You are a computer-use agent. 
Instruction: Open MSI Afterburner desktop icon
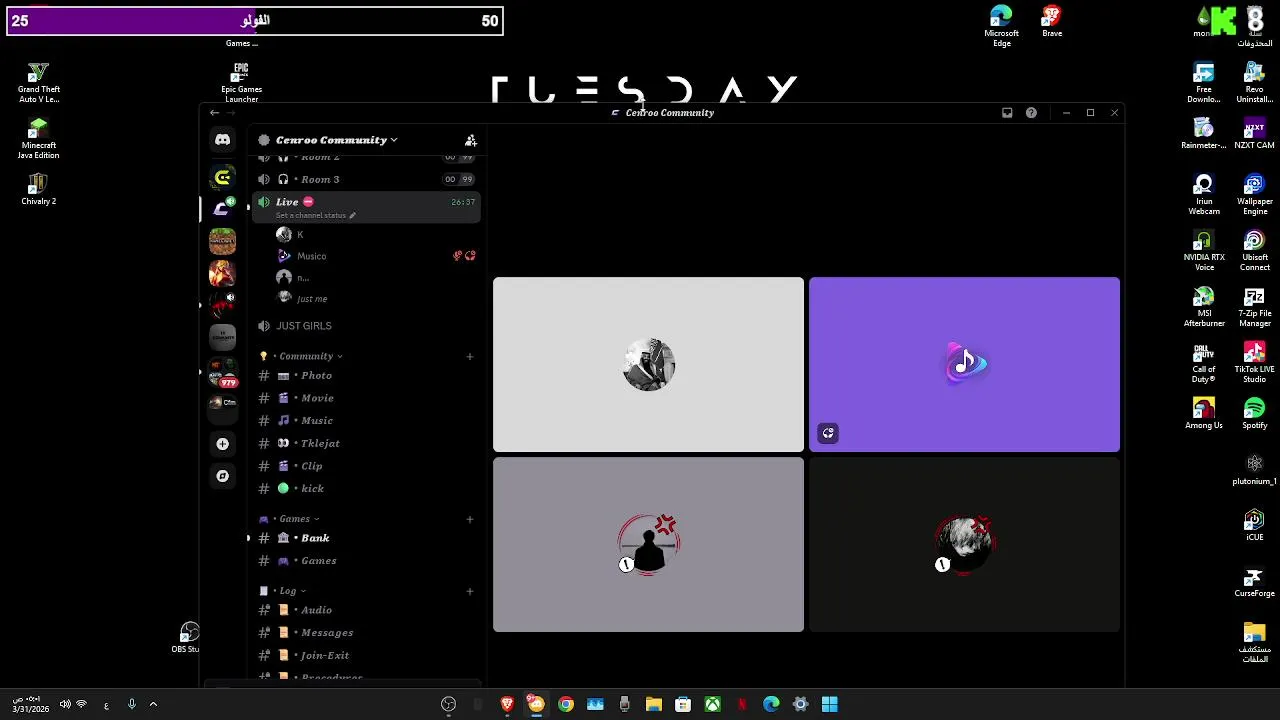[1204, 307]
